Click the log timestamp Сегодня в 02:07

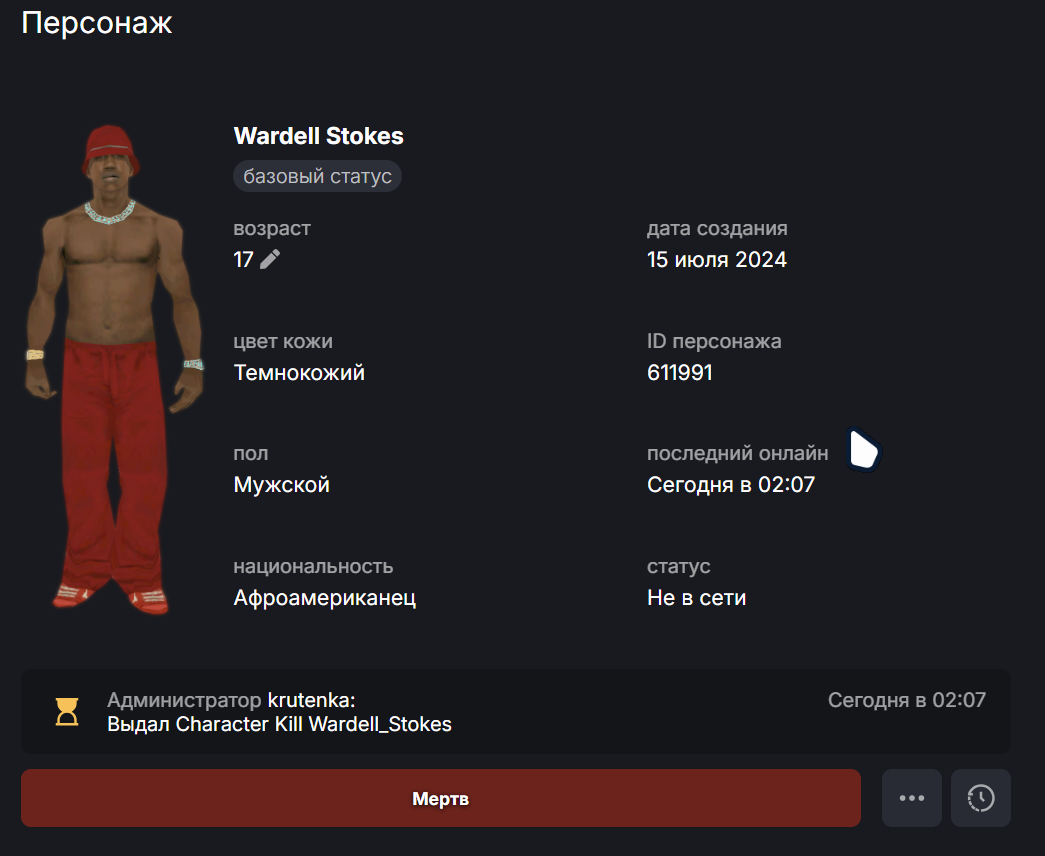click(x=906, y=700)
